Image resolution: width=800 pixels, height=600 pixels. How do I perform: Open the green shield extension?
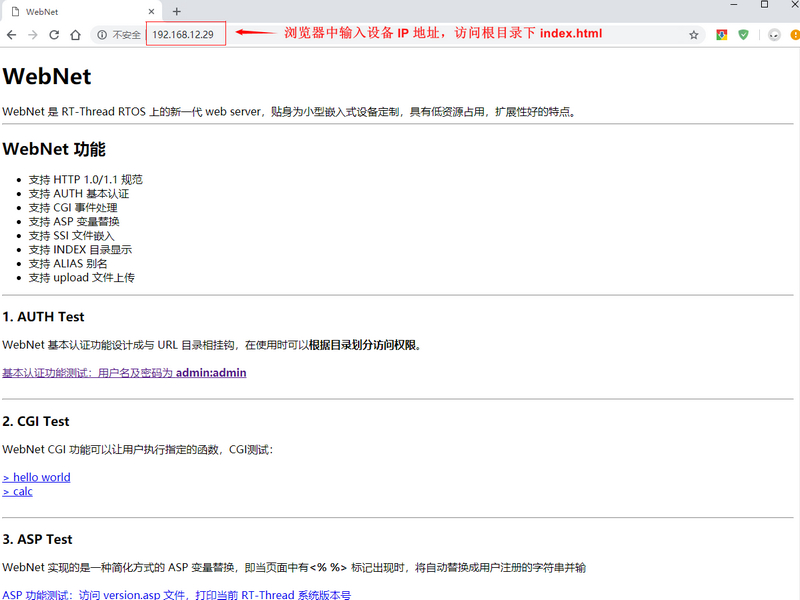743,35
